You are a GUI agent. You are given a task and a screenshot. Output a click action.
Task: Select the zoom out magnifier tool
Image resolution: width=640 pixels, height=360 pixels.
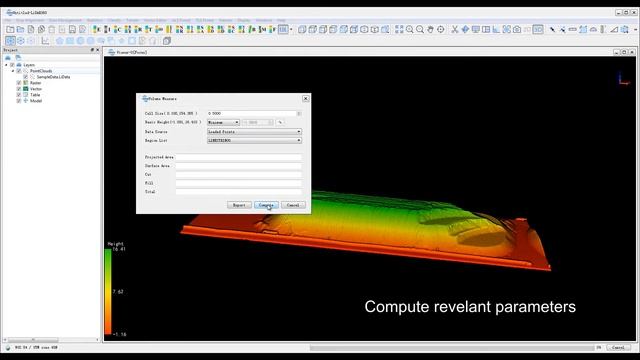coord(420,29)
